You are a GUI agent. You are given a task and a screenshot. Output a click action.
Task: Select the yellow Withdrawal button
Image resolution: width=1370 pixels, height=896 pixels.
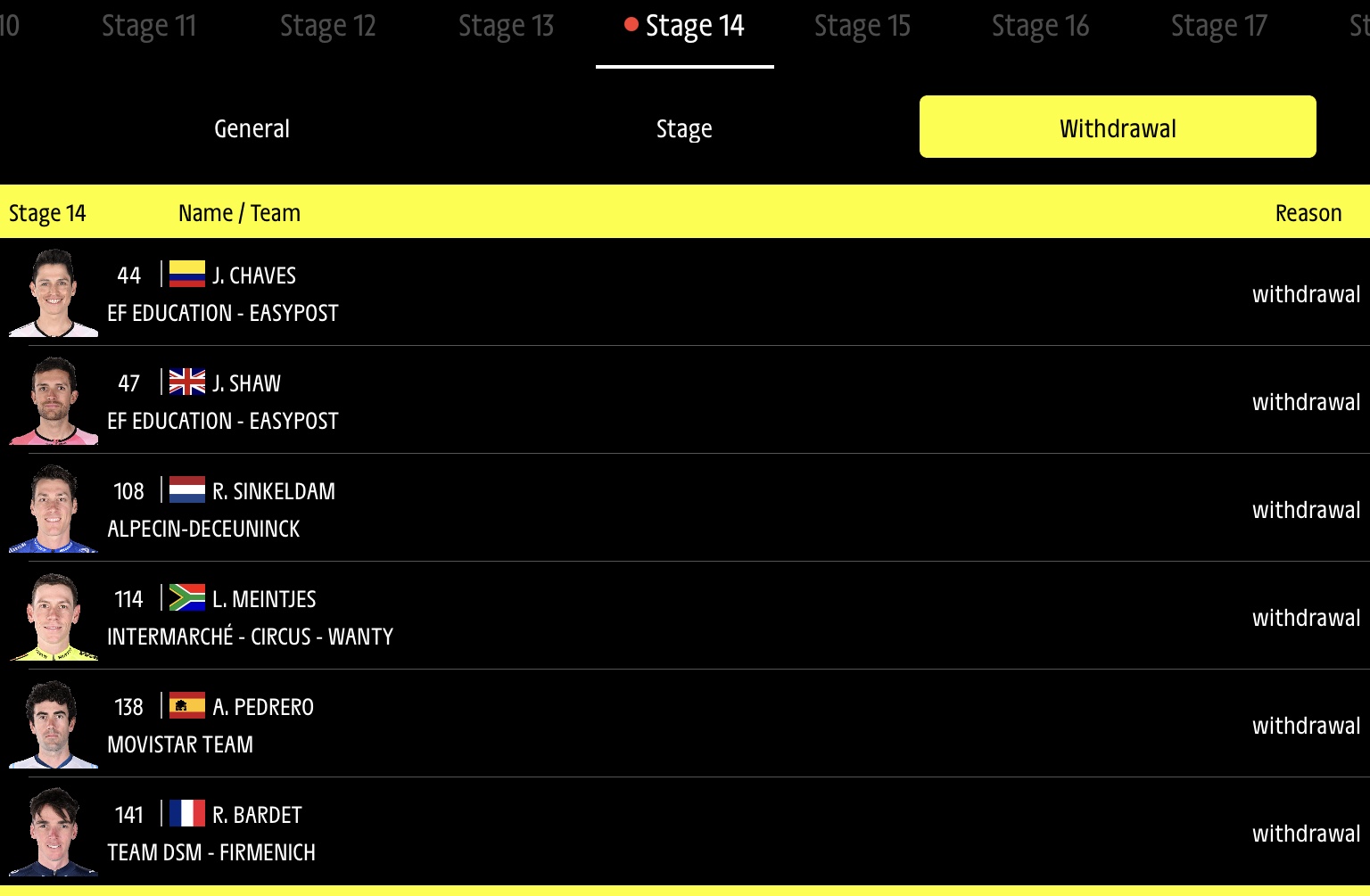[x=1118, y=127]
